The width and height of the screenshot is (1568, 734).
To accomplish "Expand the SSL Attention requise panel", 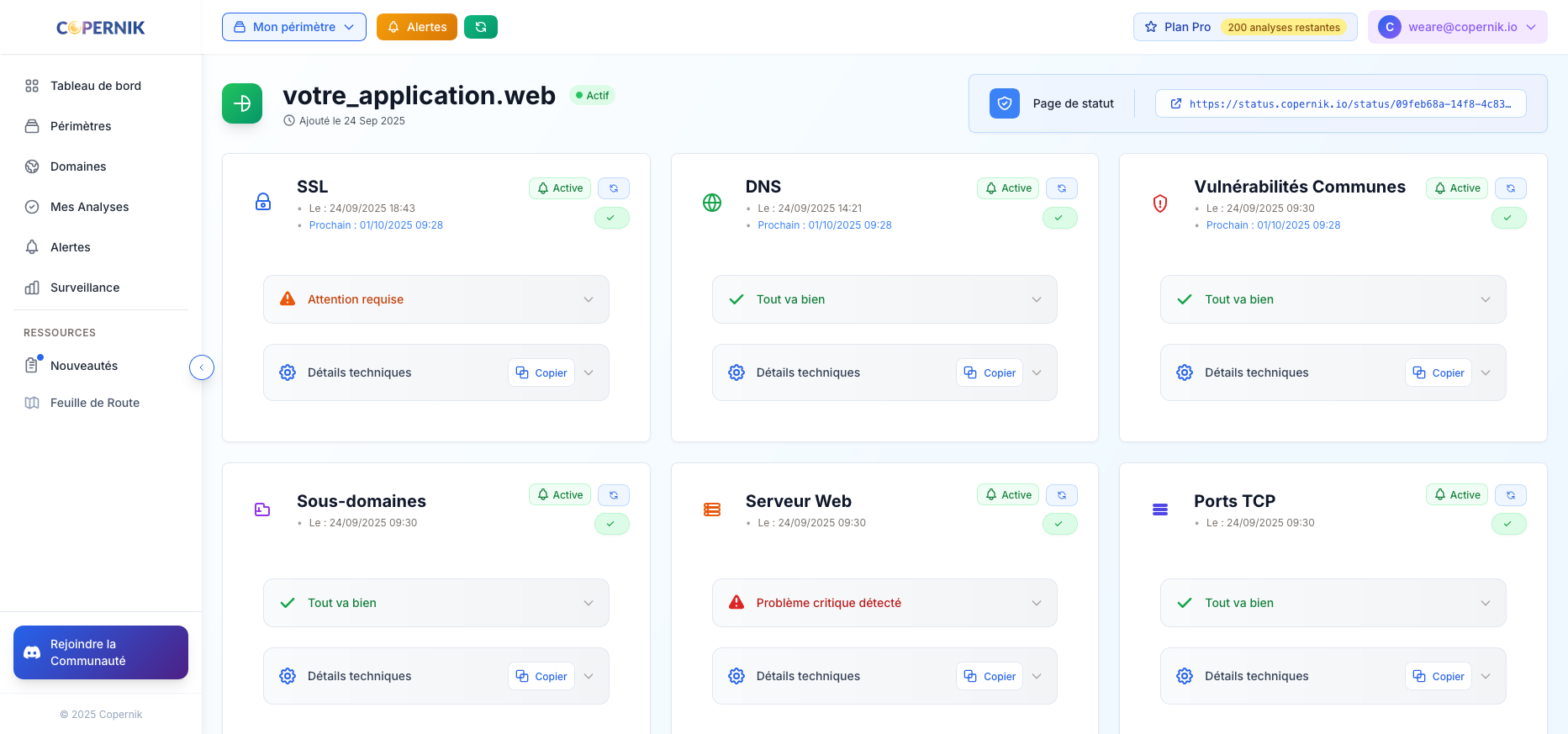I will point(436,299).
